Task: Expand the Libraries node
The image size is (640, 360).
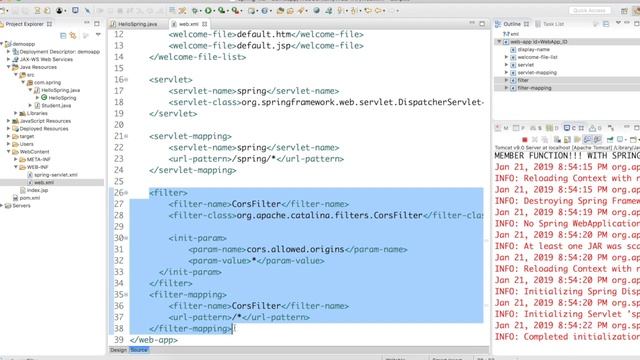Action: pyautogui.click(x=16, y=113)
